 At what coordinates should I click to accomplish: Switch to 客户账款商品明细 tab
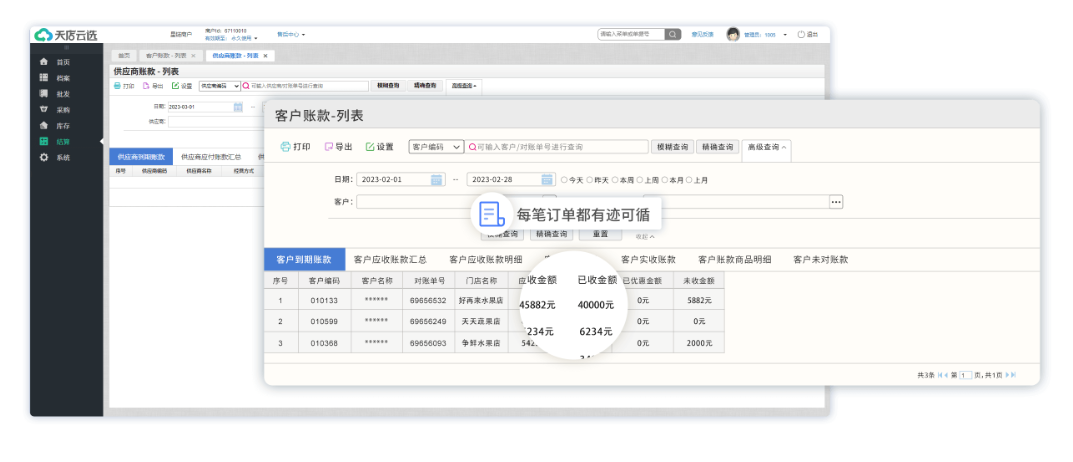[735, 260]
